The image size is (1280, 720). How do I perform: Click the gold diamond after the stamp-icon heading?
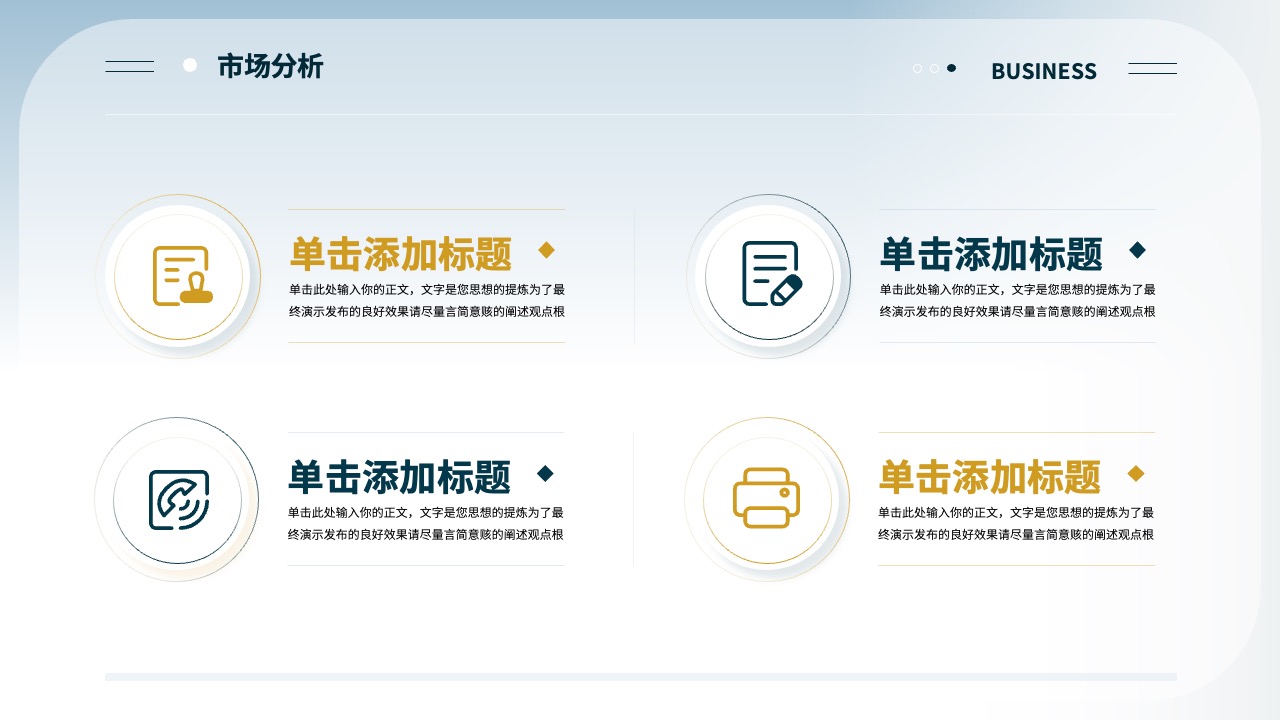pyautogui.click(x=546, y=250)
